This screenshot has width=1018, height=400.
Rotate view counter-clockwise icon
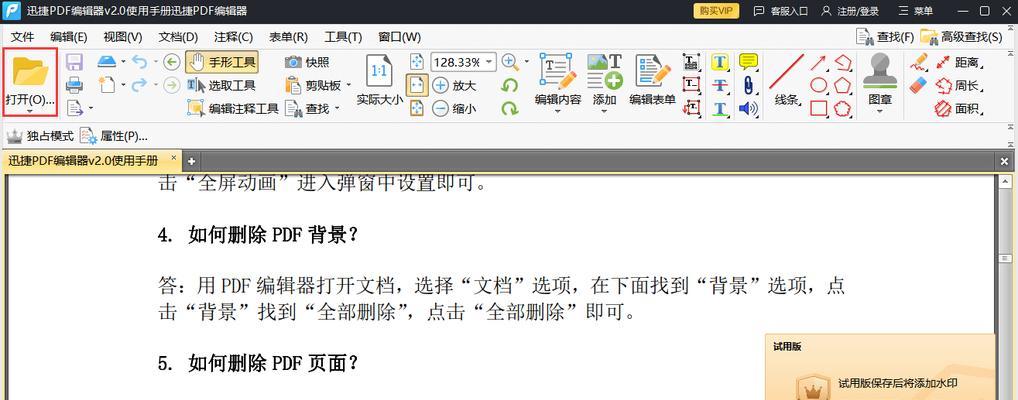[510, 86]
